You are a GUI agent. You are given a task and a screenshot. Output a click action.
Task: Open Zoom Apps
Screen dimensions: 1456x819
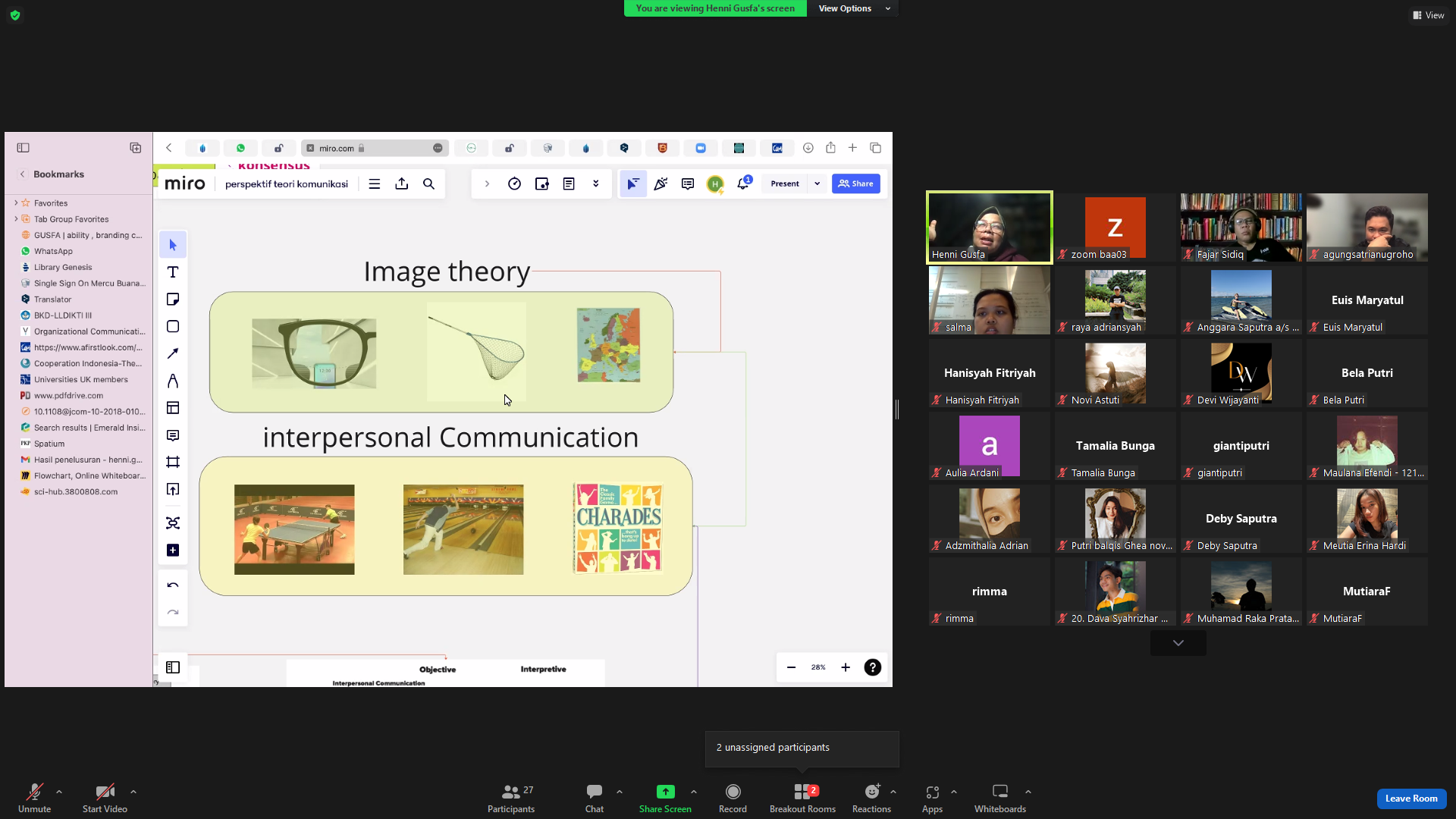932,798
